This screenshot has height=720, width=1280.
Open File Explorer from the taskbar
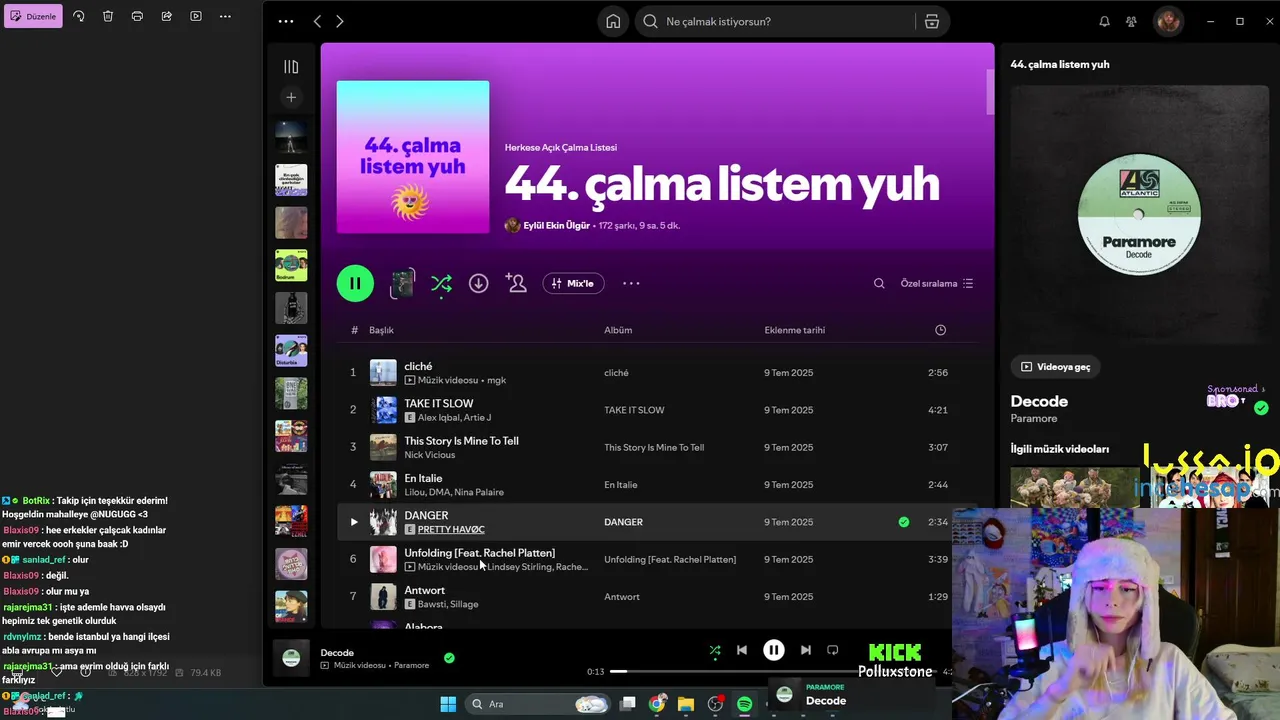tap(686, 704)
